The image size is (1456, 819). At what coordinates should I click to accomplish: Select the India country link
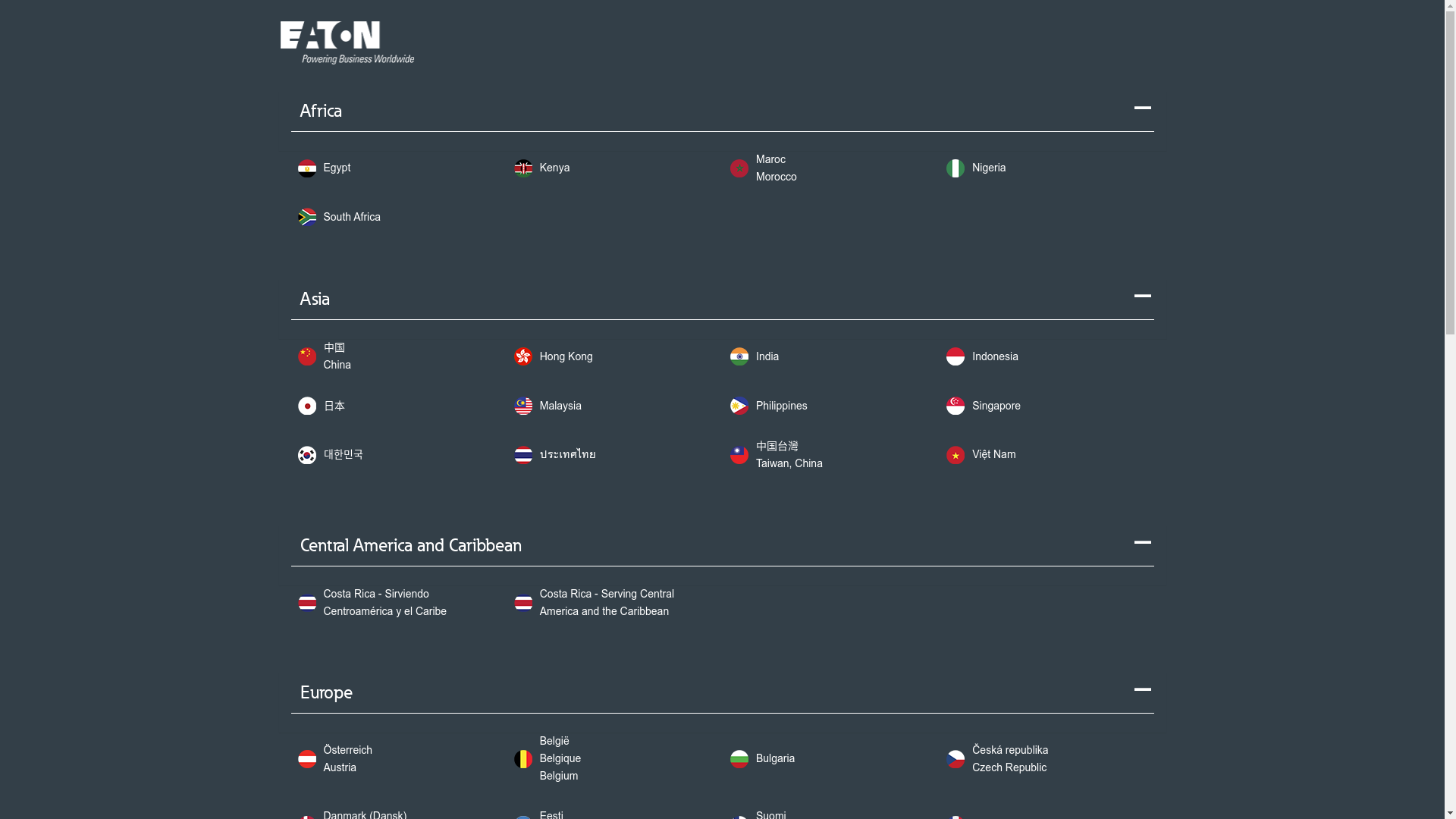(767, 356)
